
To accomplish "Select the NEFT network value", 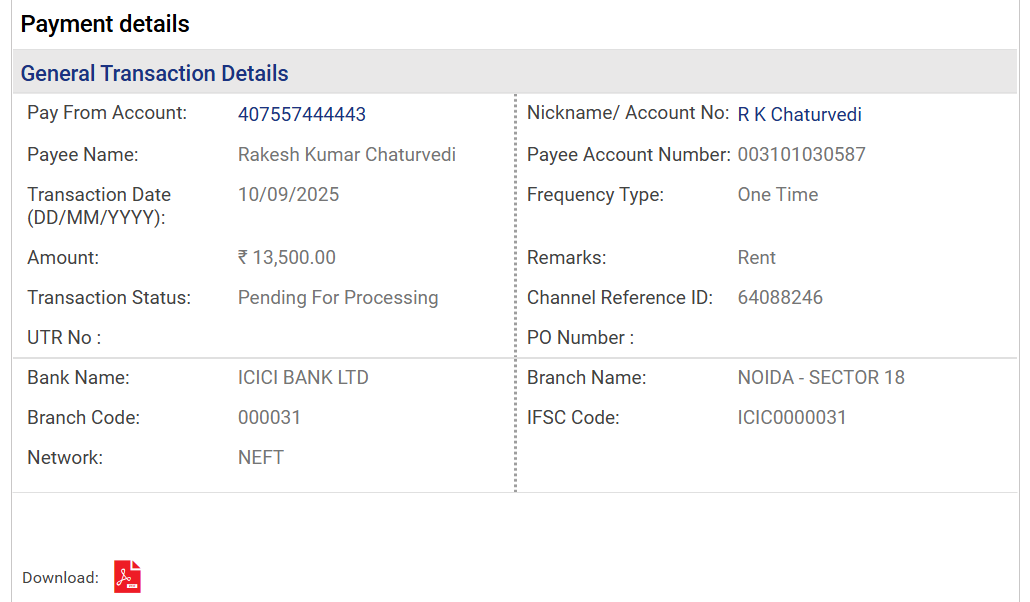I will pos(261,457).
